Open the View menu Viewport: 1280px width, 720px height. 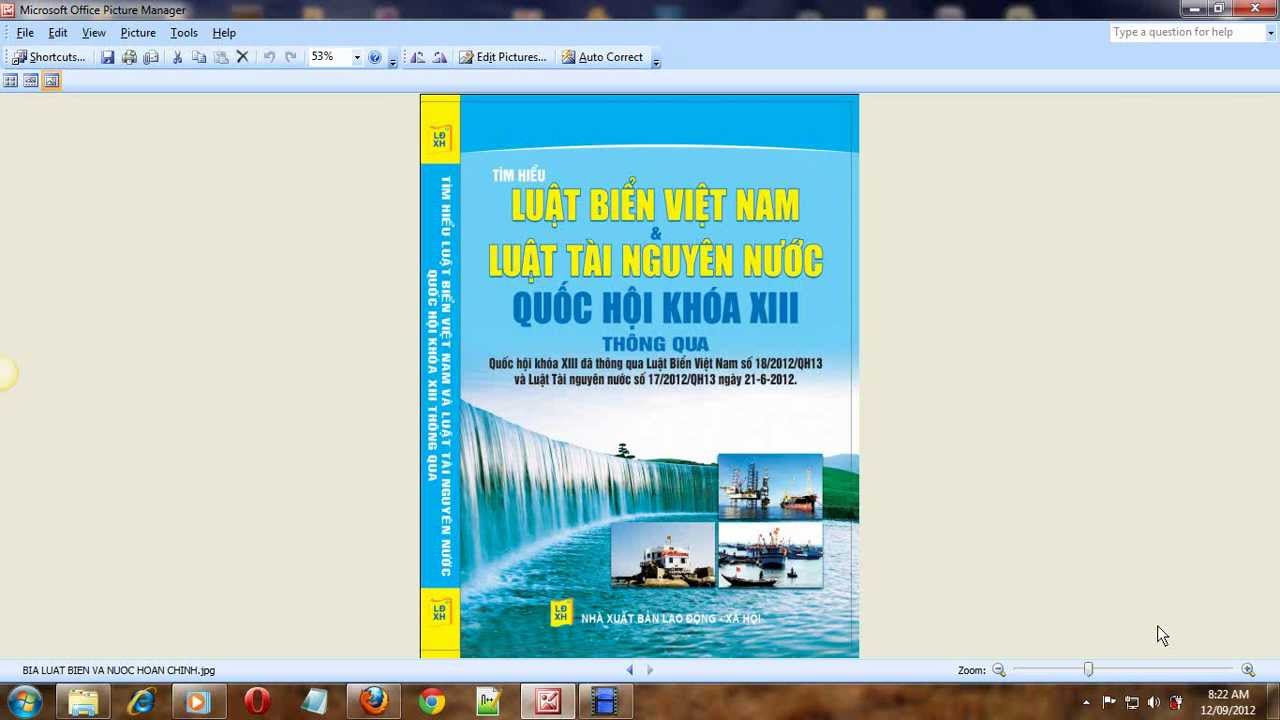click(94, 33)
